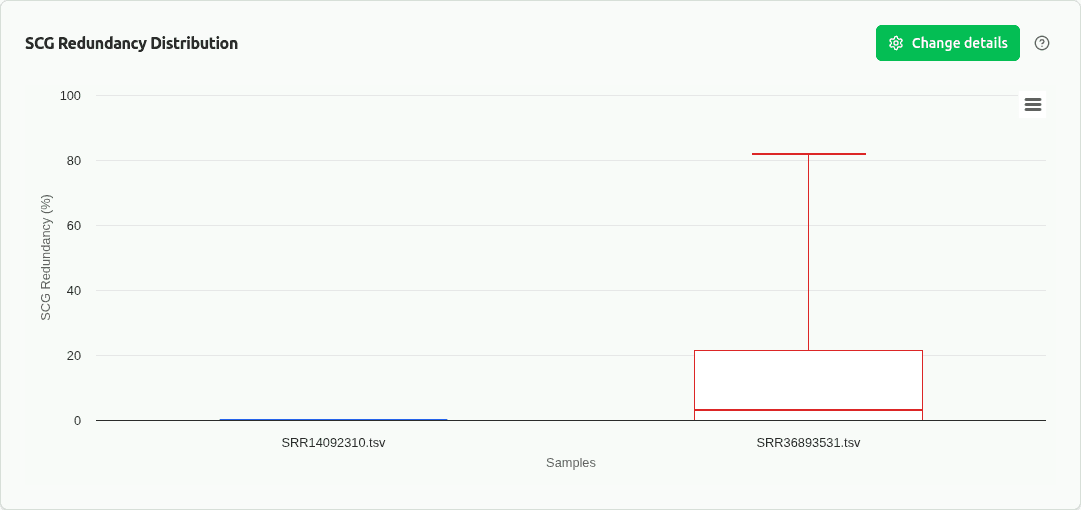Click the flat SRR14092310.tsv box plot
This screenshot has height=510, width=1081.
click(333, 420)
